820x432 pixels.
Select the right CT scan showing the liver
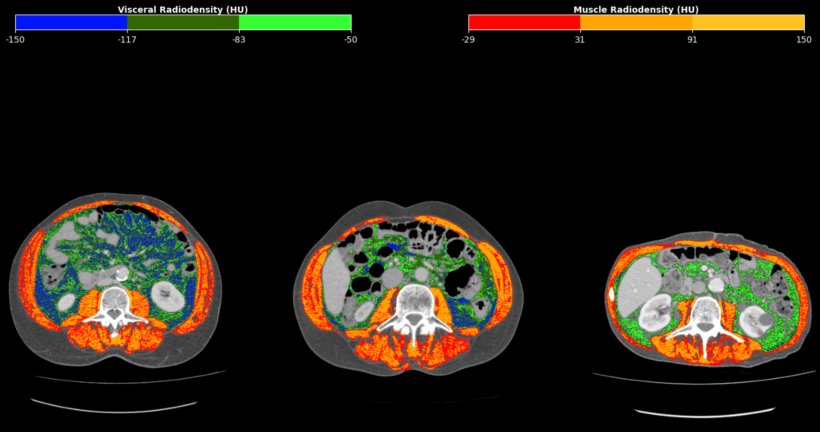(x=707, y=299)
